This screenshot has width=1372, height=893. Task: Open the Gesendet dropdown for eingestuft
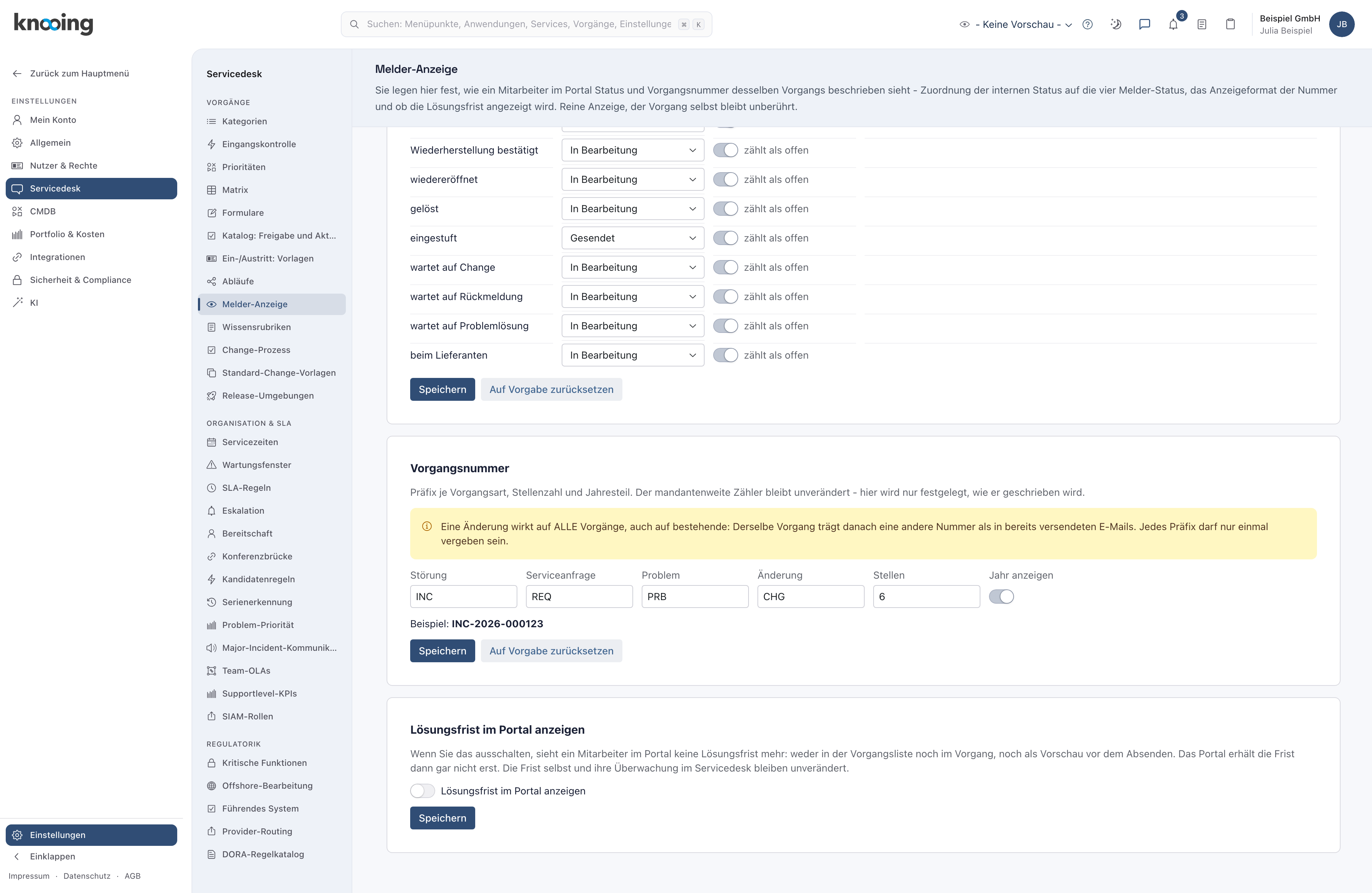click(x=632, y=238)
